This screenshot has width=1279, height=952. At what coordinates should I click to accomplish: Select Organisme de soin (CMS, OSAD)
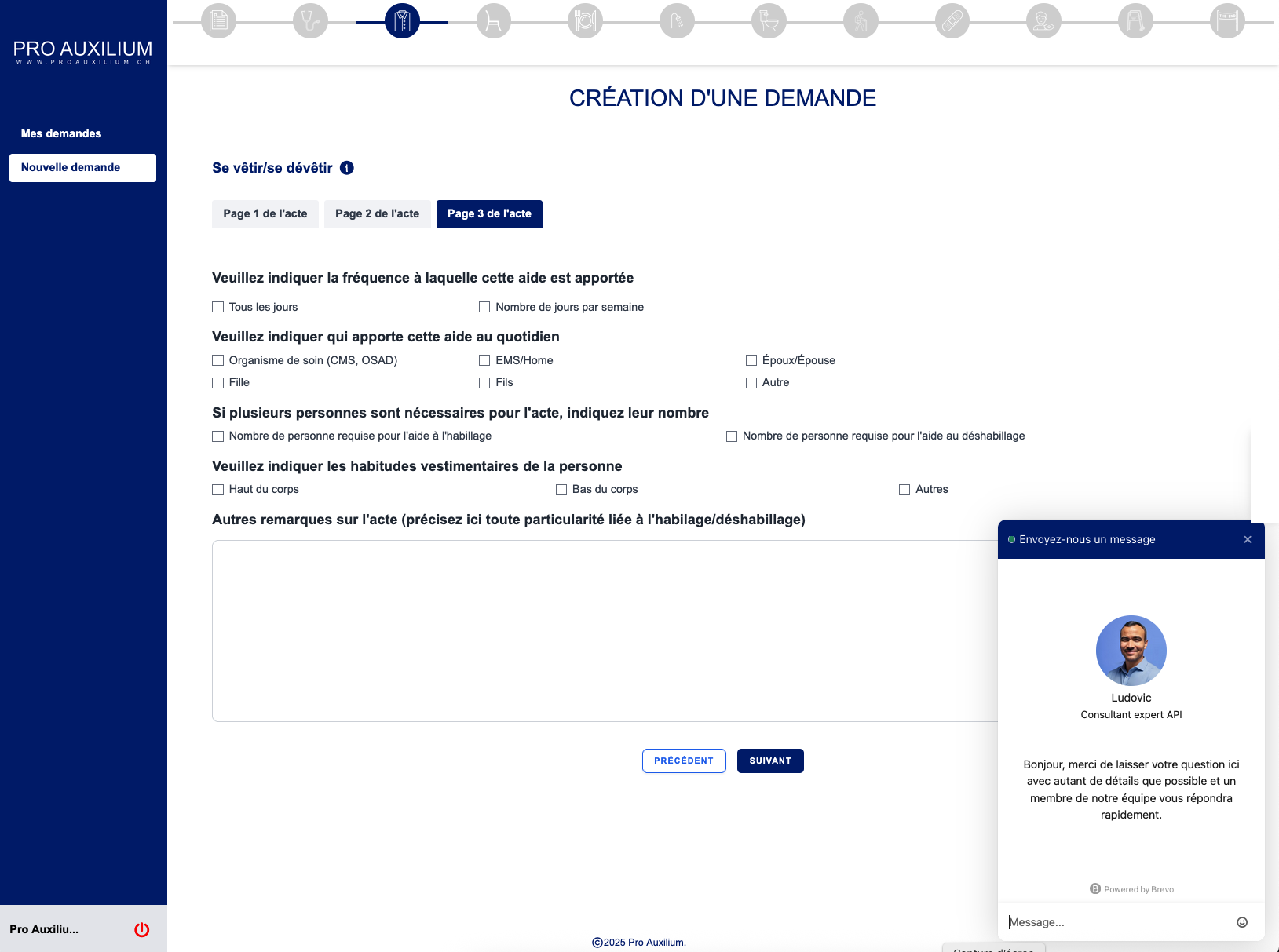(x=218, y=360)
